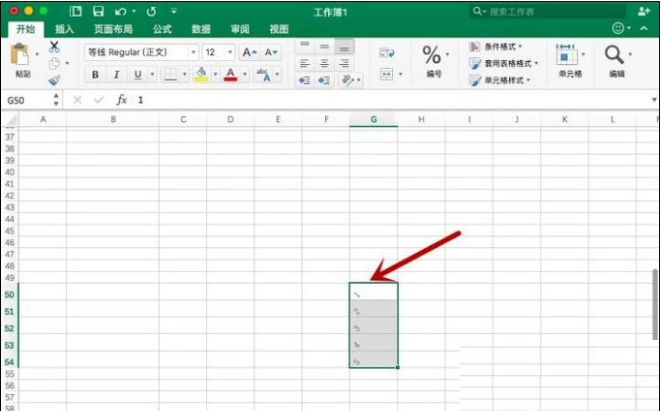
Task: Click the share add-person icon
Action: coord(644,12)
